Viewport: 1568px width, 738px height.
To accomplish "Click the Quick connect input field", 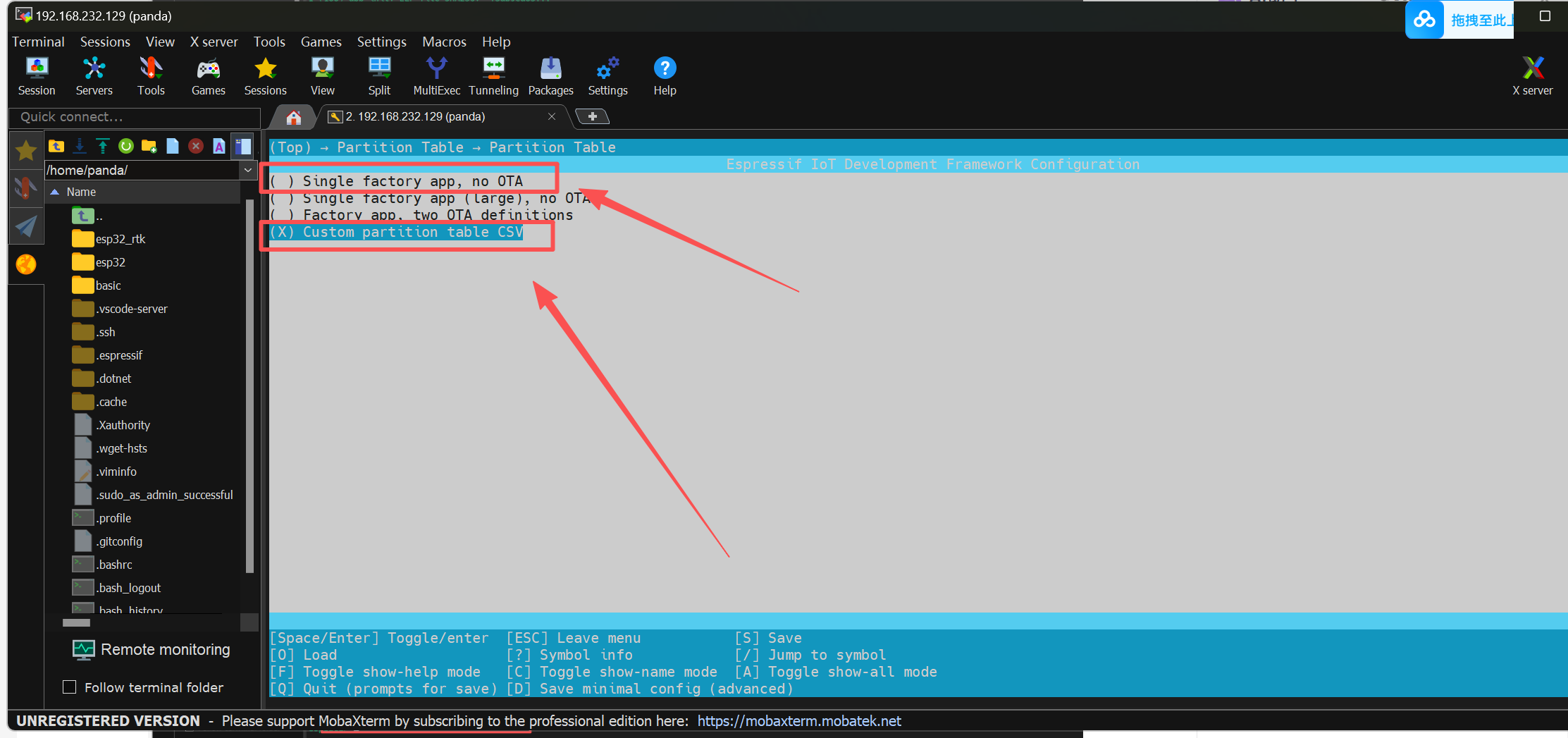I will [x=135, y=117].
